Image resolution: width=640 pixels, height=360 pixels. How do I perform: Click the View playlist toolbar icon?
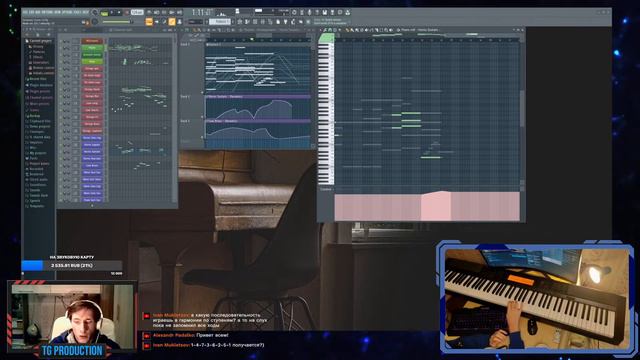coord(240,22)
